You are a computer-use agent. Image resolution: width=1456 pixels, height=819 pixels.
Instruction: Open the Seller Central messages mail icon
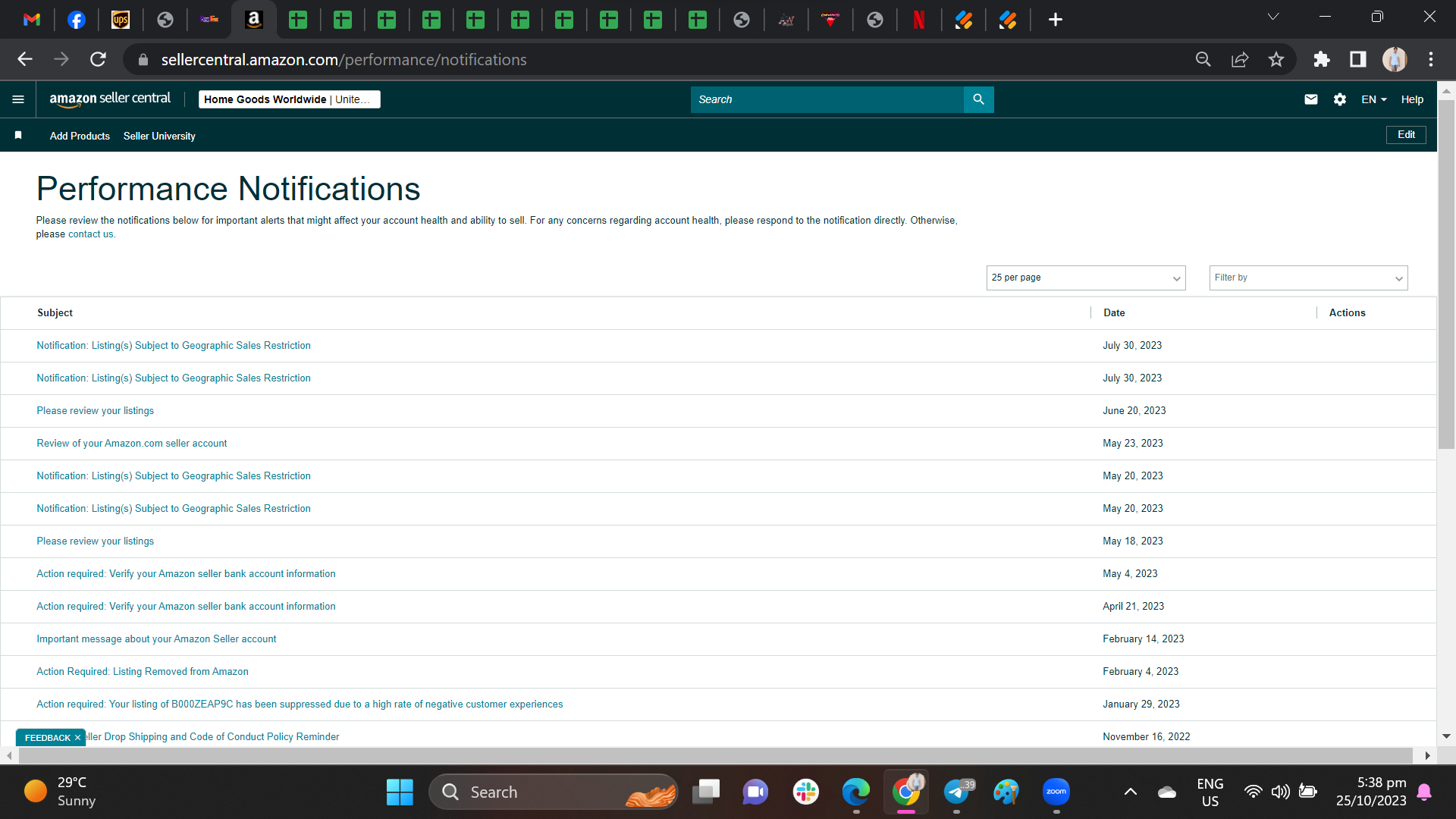(1310, 99)
